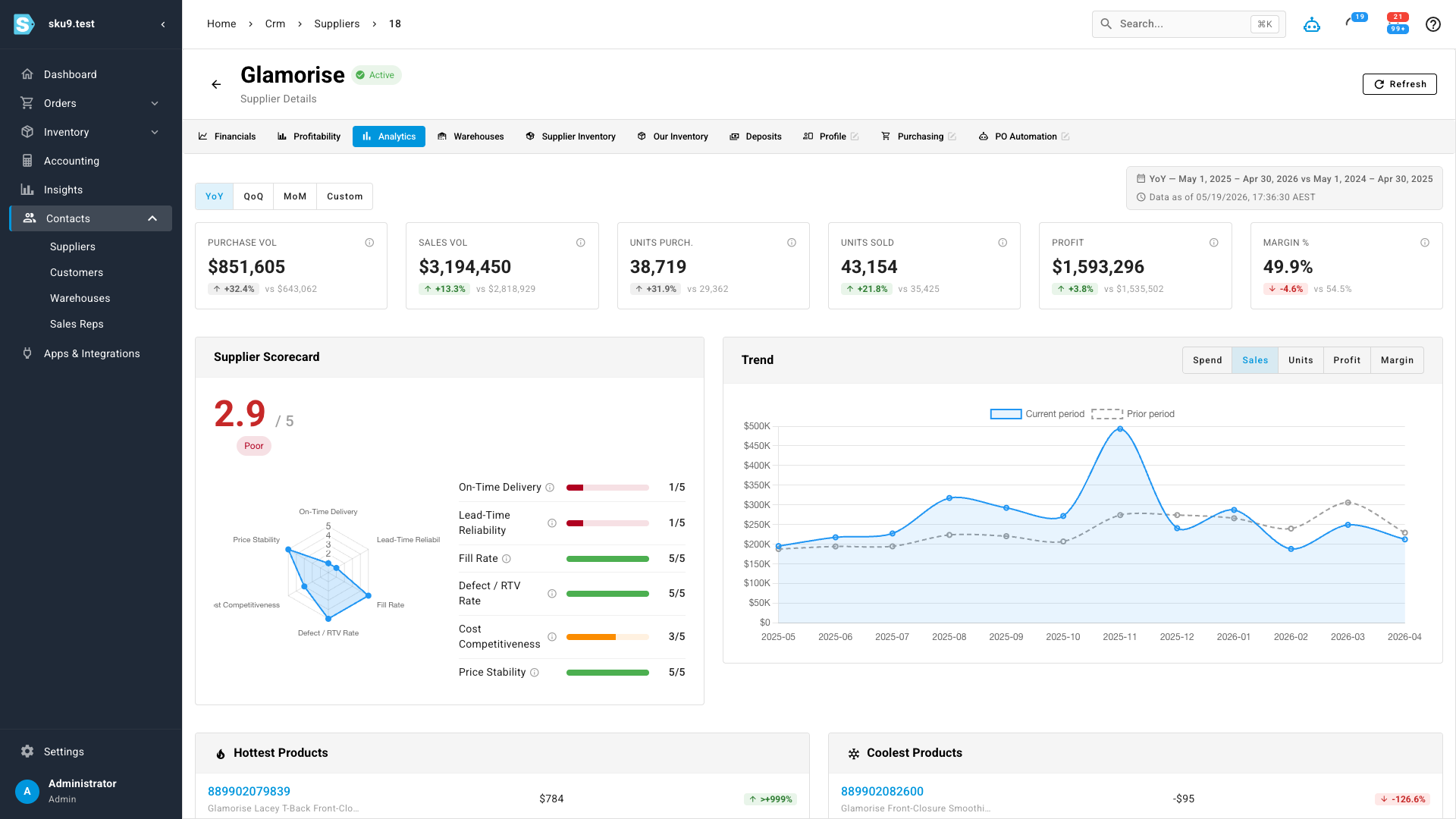Viewport: 1456px width, 819px height.
Task: Click the Refresh button
Action: click(x=1400, y=84)
